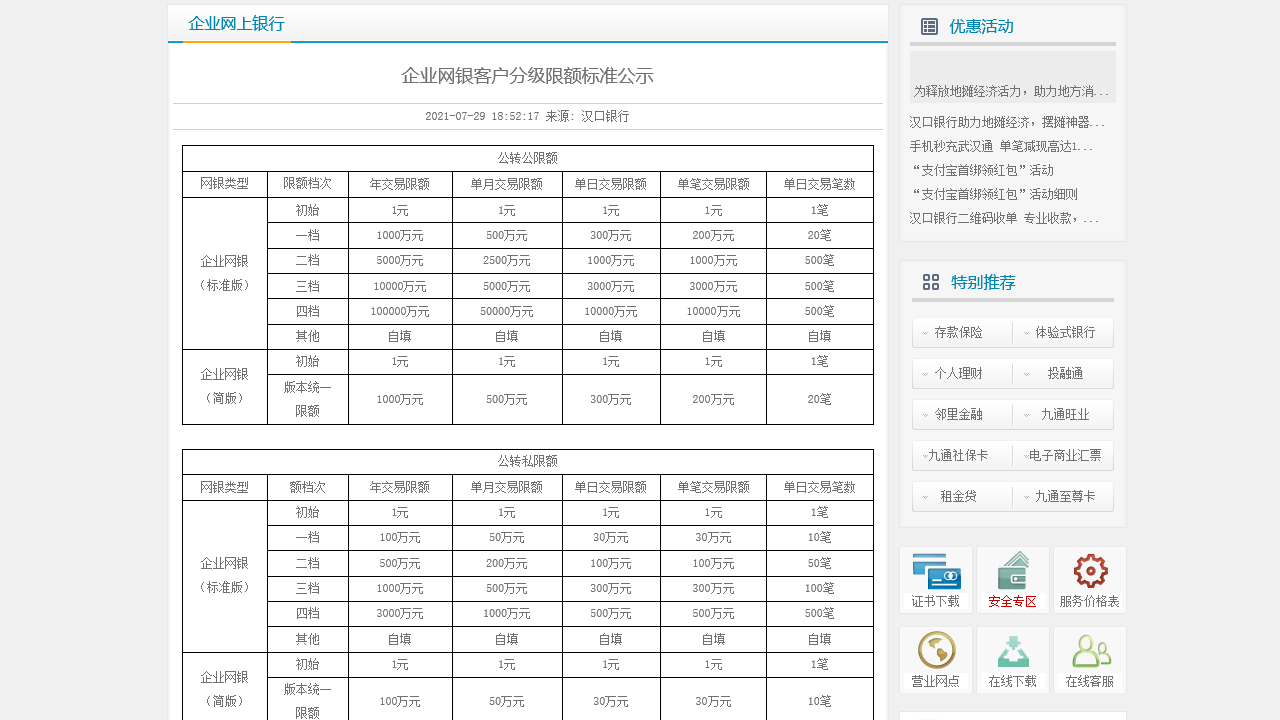Click the grid icon beside 特别推荐
Image resolution: width=1280 pixels, height=720 pixels.
pos(931,282)
